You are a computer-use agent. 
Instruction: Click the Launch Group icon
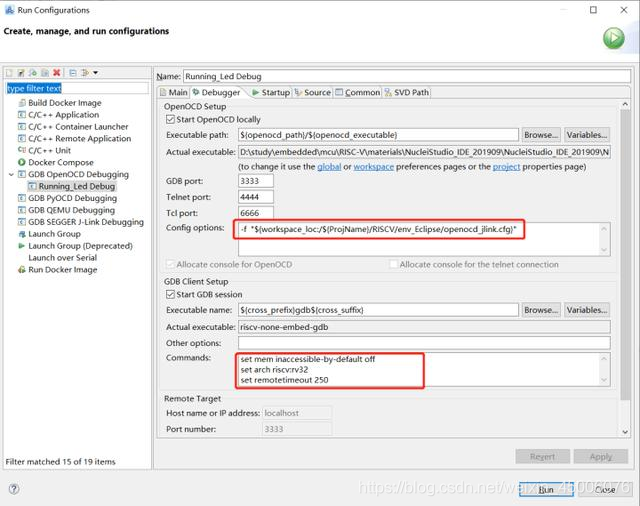coord(22,234)
